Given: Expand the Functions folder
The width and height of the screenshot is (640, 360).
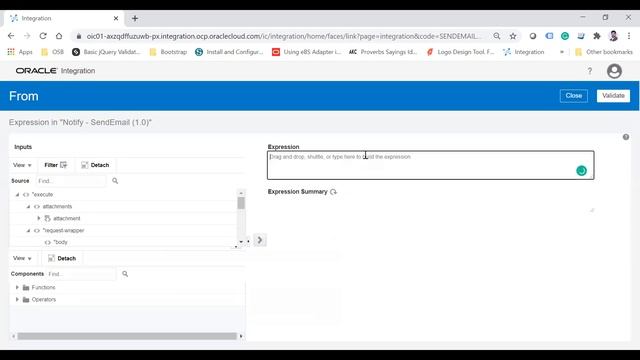Looking at the screenshot, I should pyautogui.click(x=17, y=287).
